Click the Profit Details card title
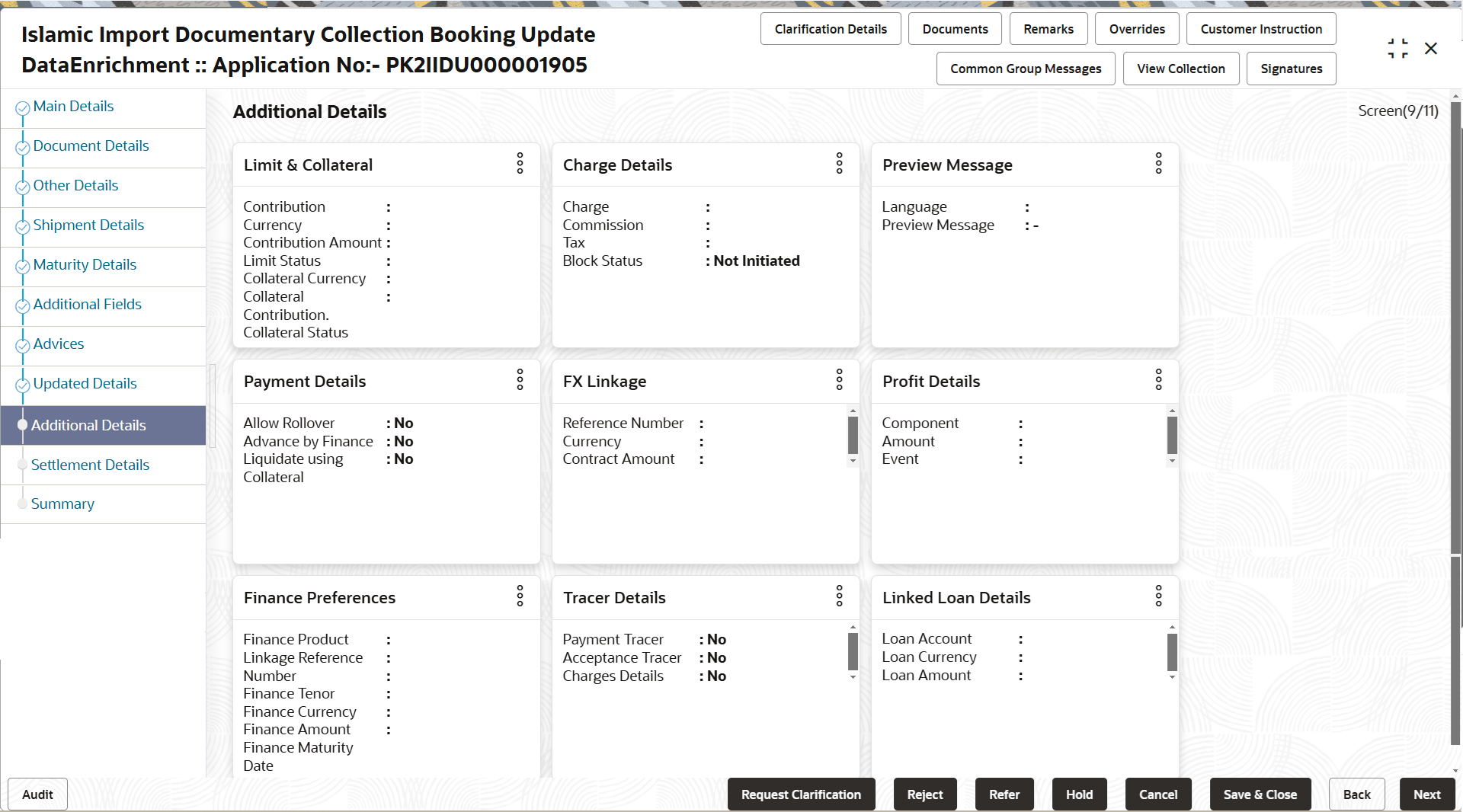The width and height of the screenshot is (1463, 812). (x=931, y=382)
